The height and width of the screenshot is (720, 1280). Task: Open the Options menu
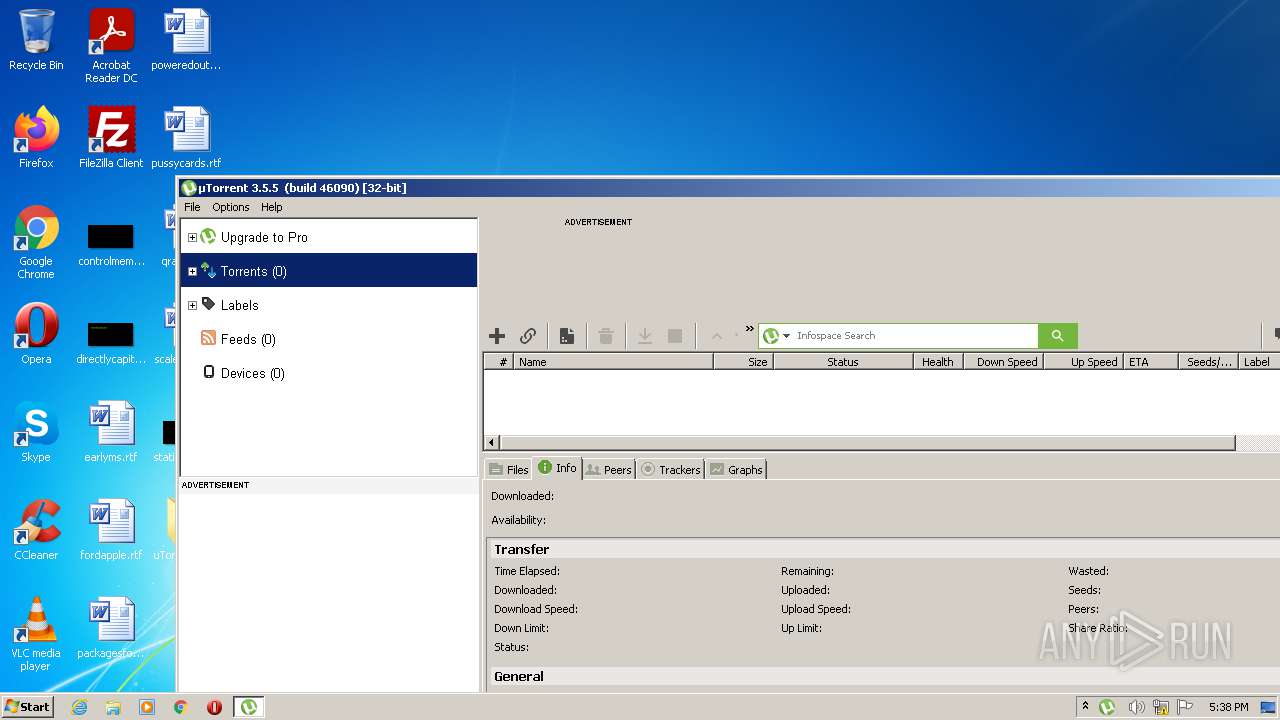[231, 207]
